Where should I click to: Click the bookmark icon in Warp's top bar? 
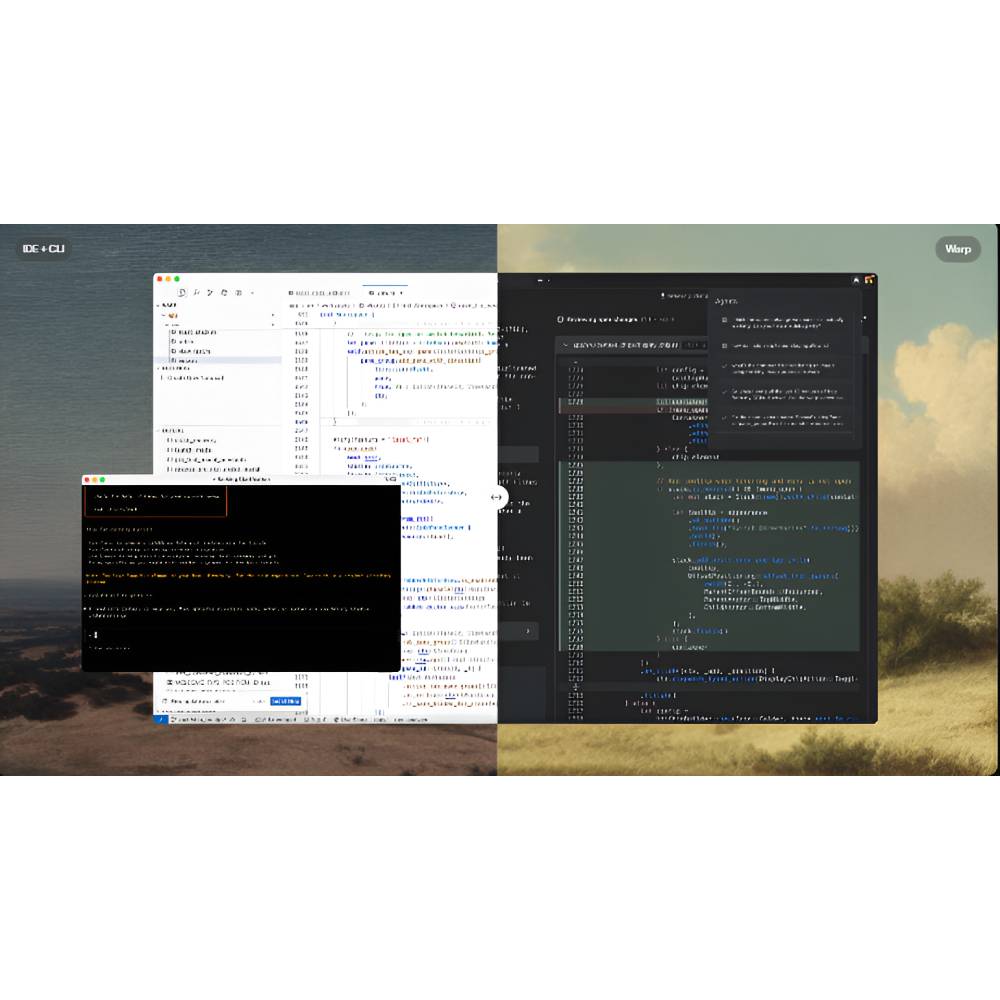click(x=662, y=293)
